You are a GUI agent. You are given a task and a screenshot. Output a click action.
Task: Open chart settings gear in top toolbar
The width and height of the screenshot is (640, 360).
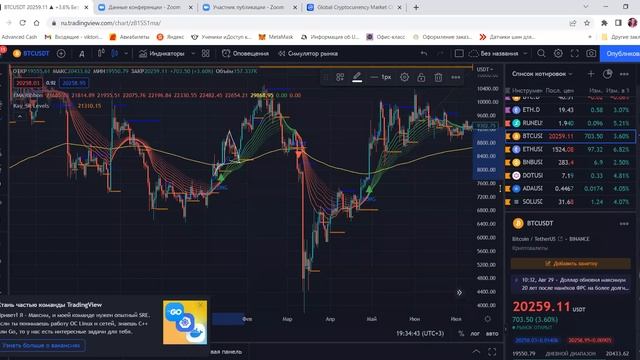coord(558,53)
